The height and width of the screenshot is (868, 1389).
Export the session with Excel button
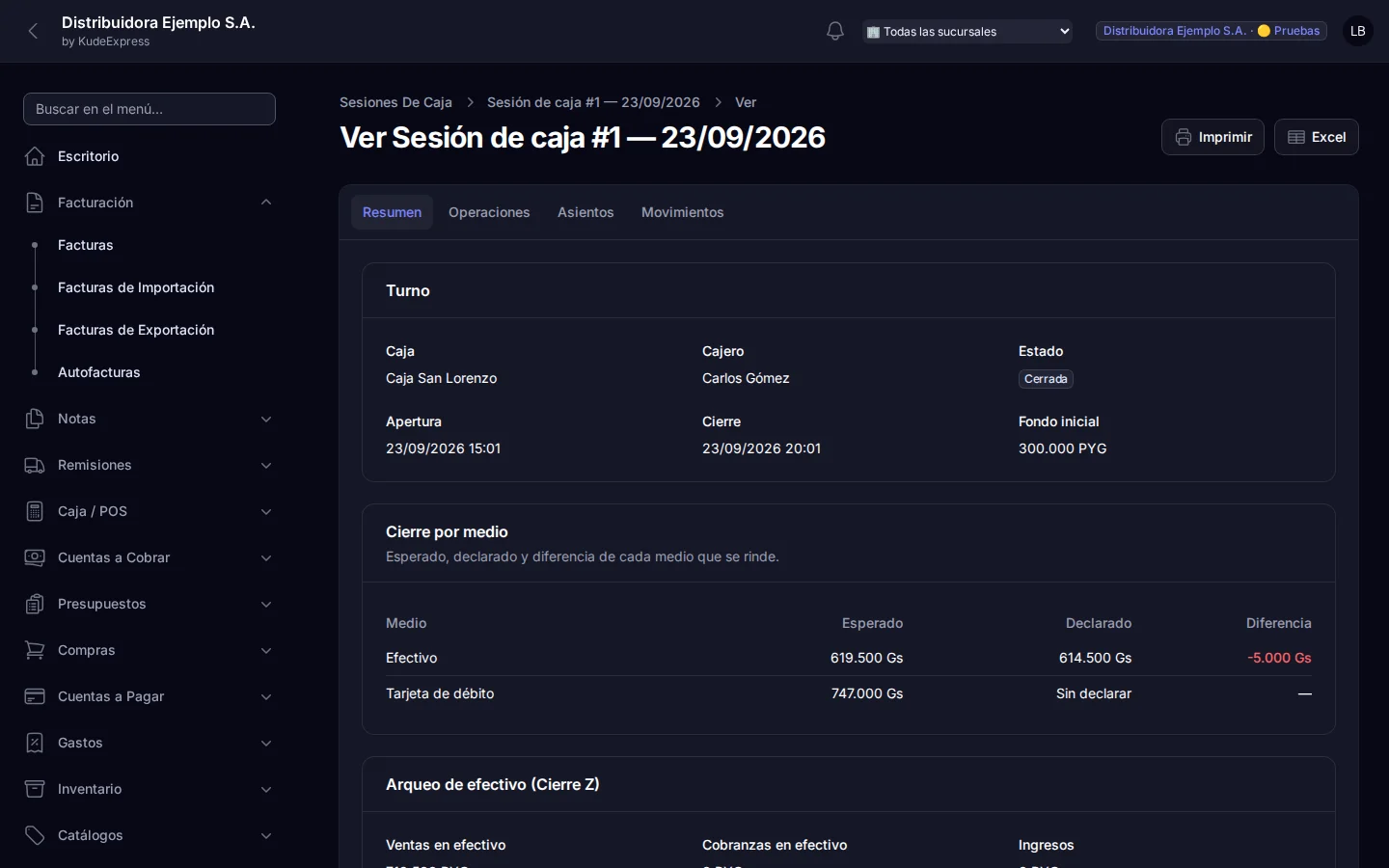tap(1317, 137)
